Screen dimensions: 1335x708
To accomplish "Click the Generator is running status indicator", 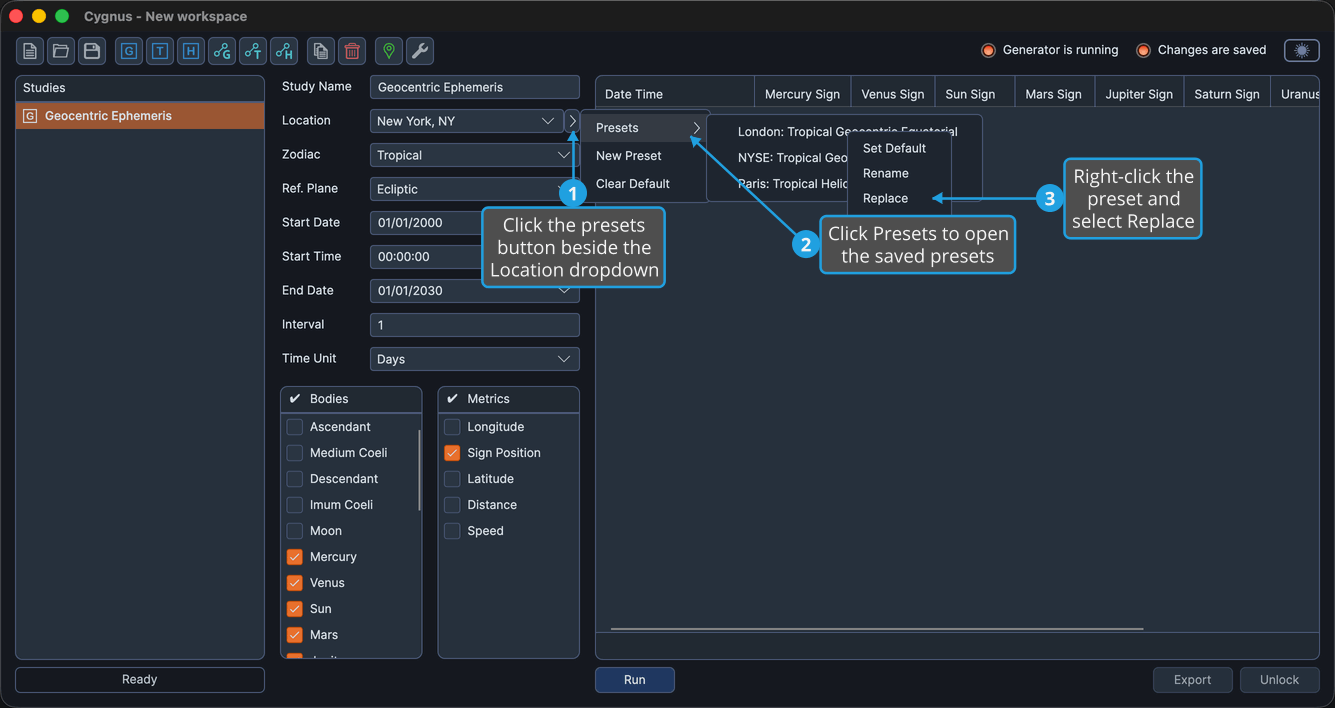I will pyautogui.click(x=1049, y=50).
